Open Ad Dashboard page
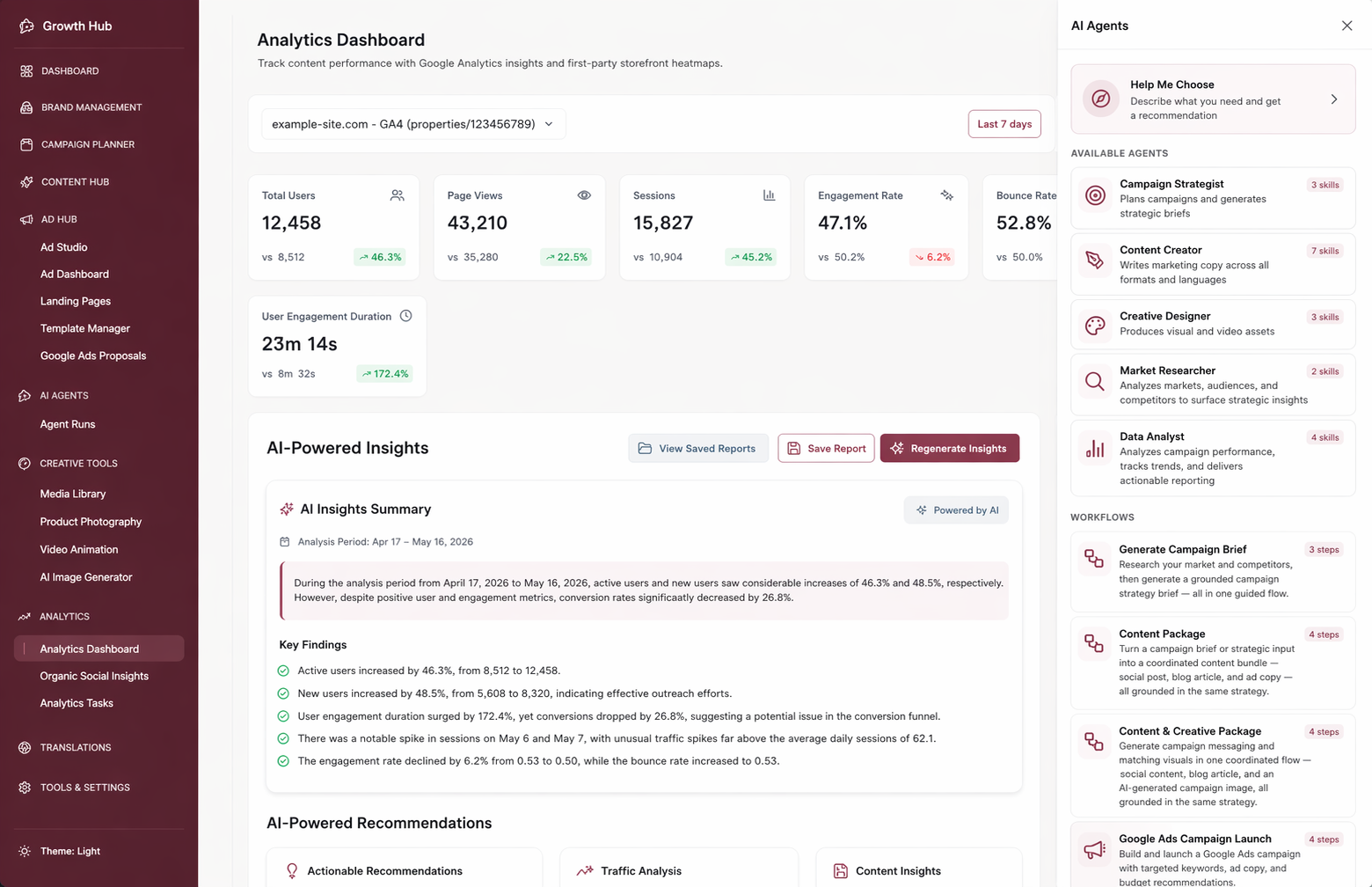 (75, 275)
